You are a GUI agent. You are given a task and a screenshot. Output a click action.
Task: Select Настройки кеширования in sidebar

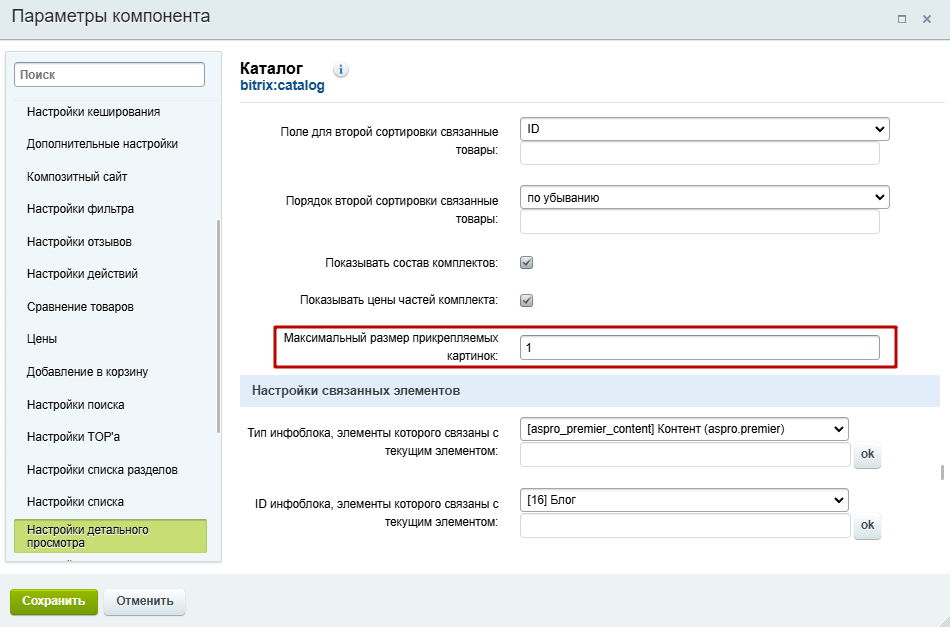(x=93, y=111)
